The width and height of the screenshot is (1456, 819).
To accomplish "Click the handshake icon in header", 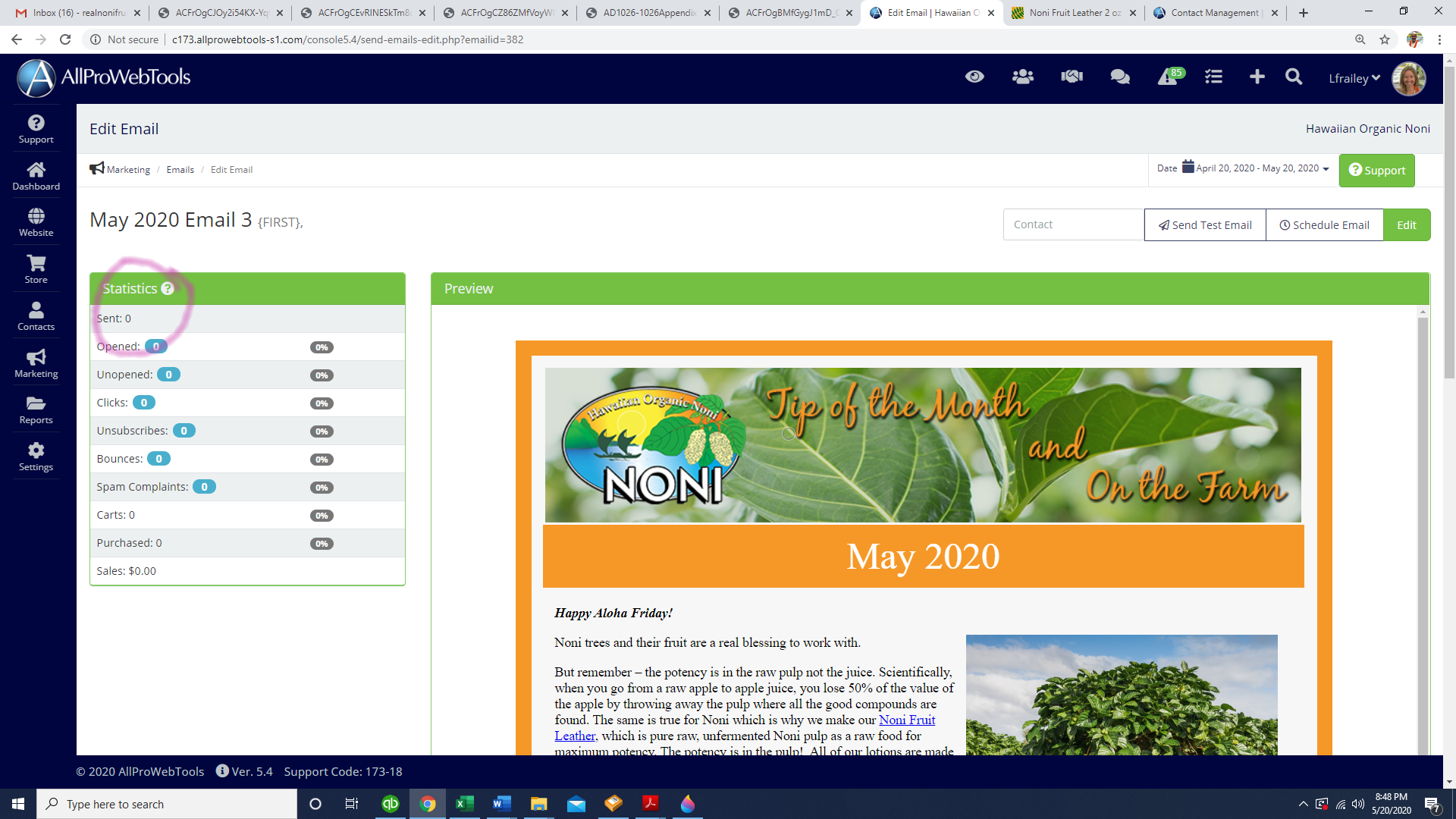I will (x=1072, y=77).
